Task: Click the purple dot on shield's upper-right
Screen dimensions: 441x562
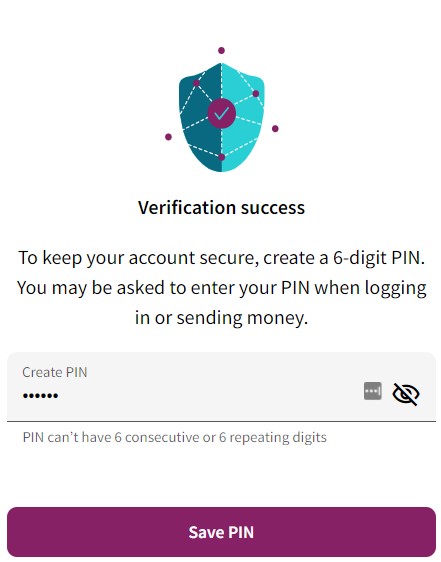Action: [255, 94]
